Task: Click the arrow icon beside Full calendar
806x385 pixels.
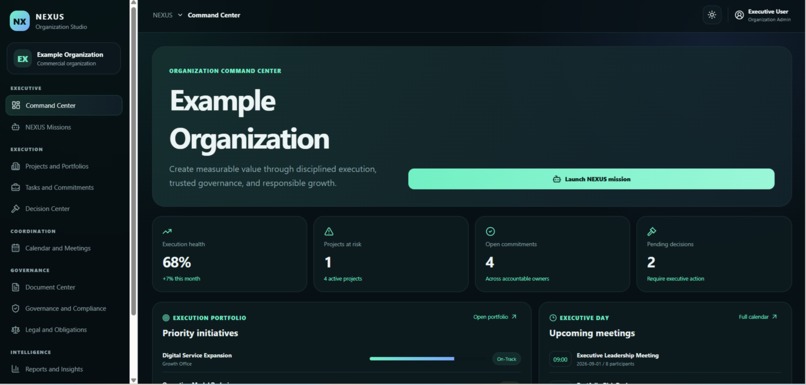Action: [x=775, y=317]
